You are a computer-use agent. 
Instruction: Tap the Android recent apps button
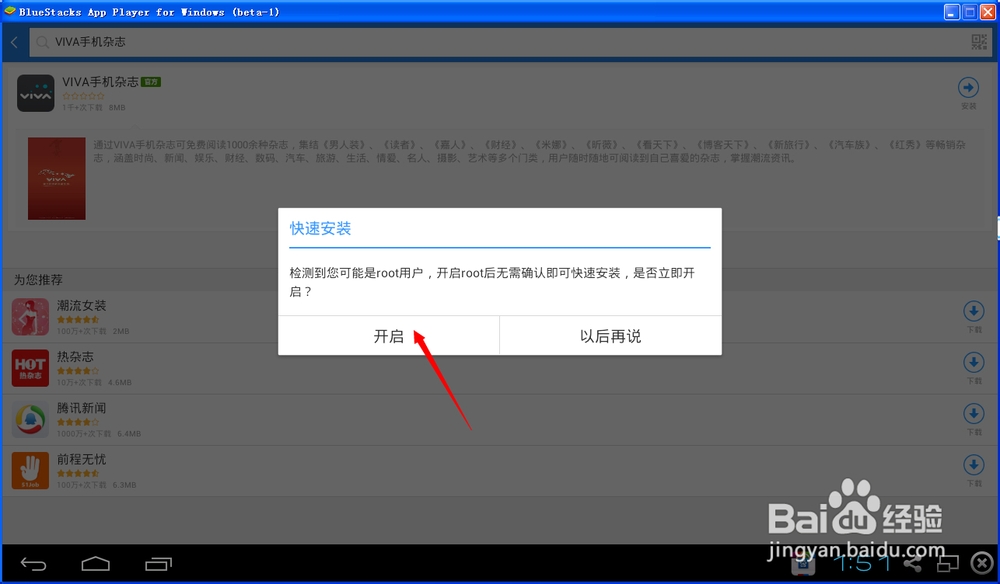[158, 564]
